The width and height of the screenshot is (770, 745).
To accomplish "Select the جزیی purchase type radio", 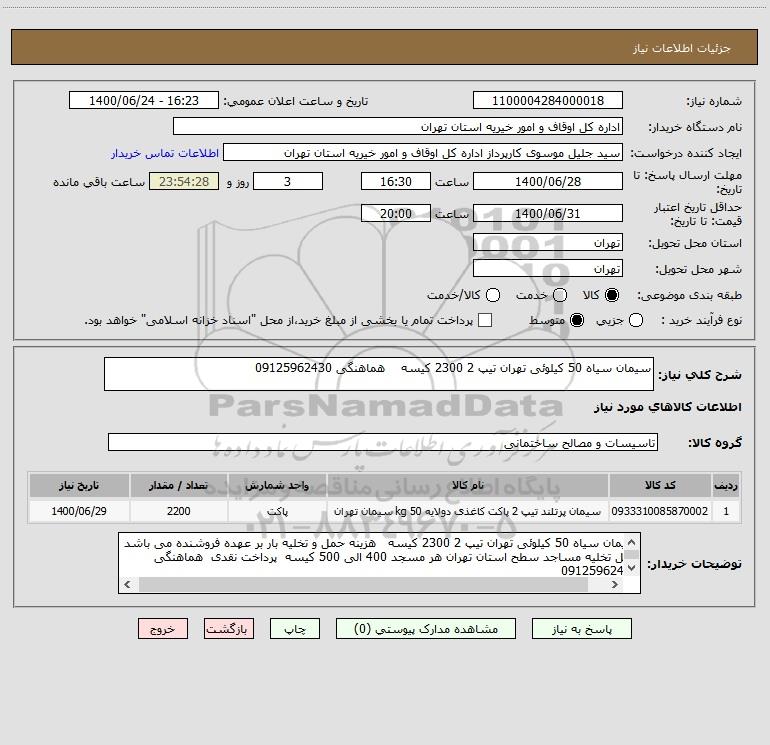I will (x=636, y=320).
